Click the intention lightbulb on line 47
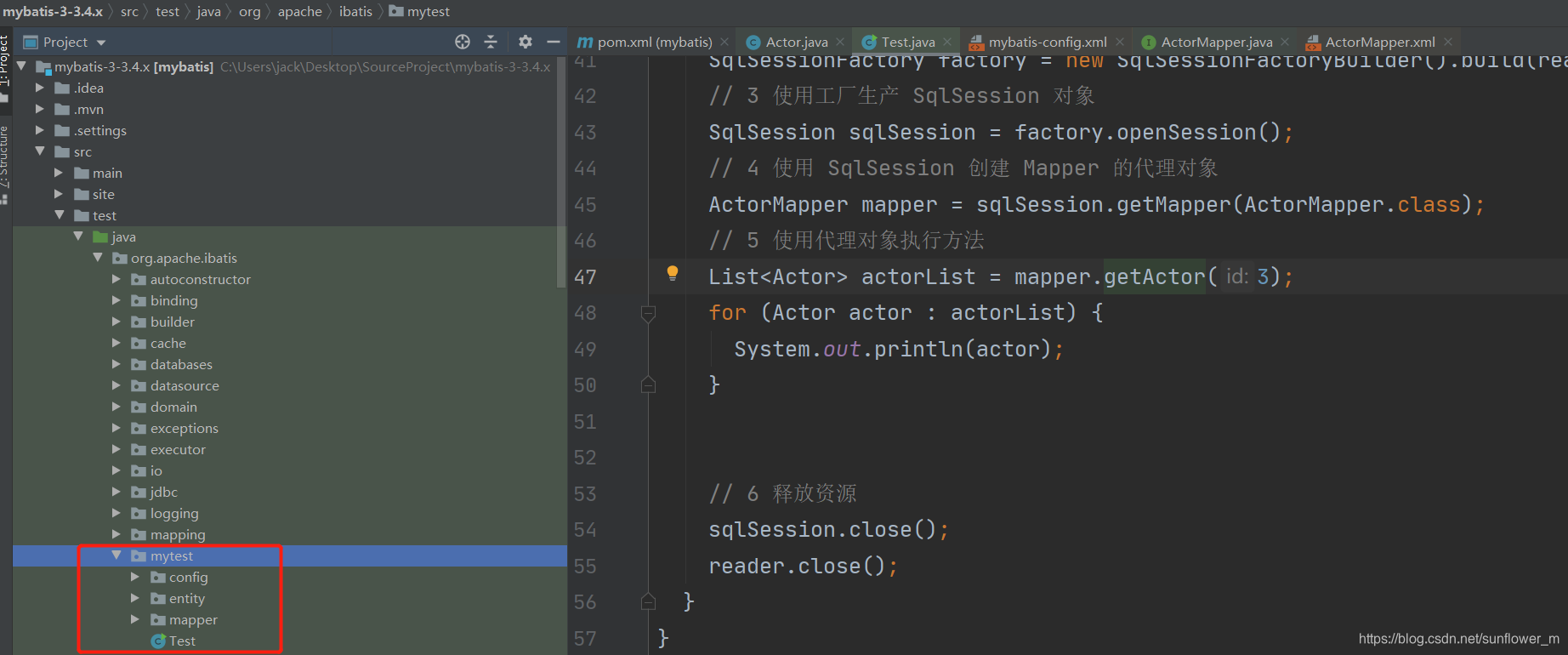1568x655 pixels. click(x=673, y=273)
